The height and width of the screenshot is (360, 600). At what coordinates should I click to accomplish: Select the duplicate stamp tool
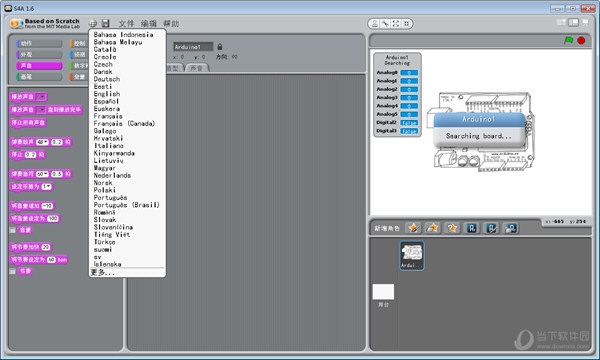pyautogui.click(x=375, y=24)
